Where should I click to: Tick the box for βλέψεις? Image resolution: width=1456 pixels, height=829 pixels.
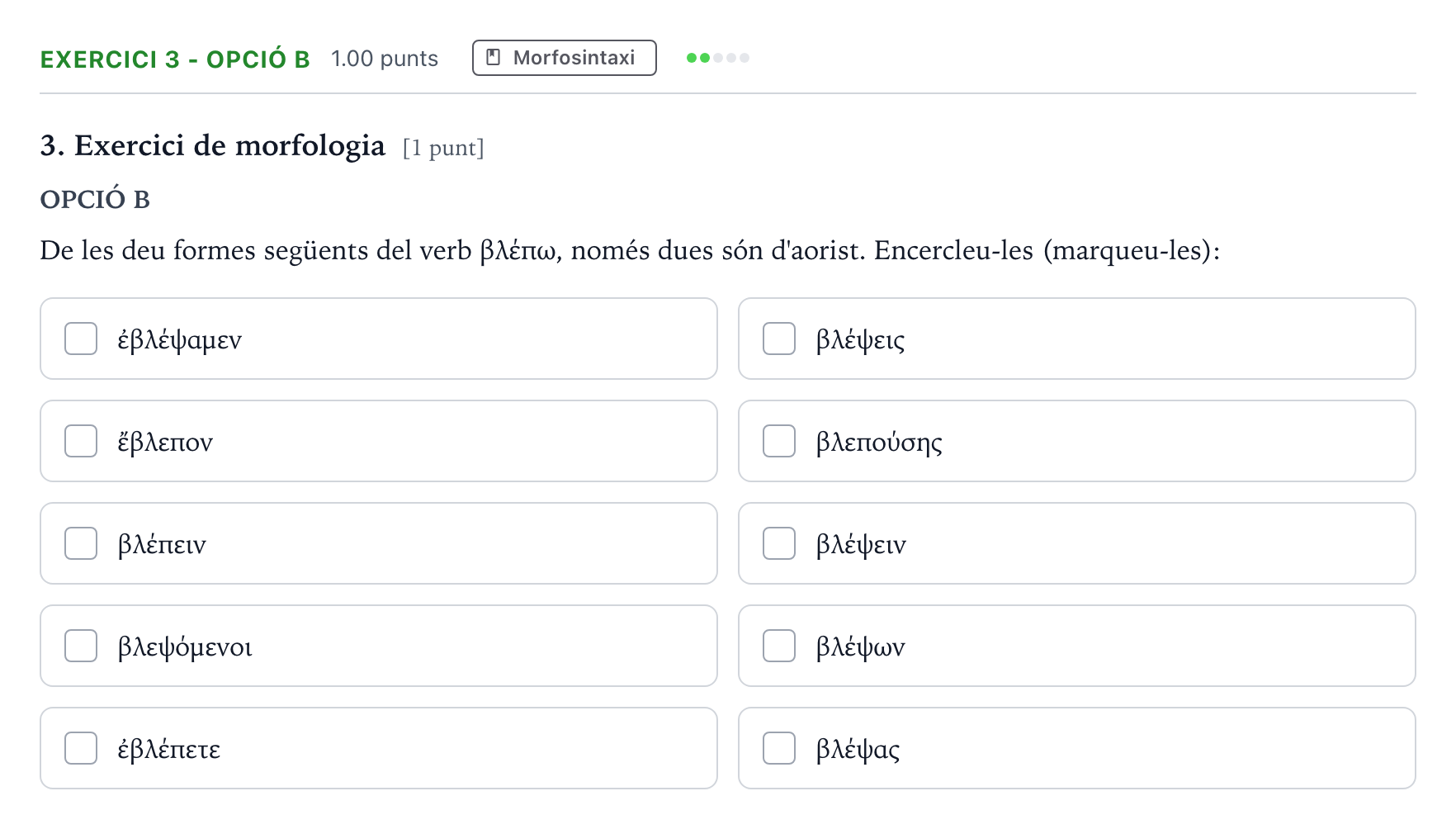click(779, 339)
